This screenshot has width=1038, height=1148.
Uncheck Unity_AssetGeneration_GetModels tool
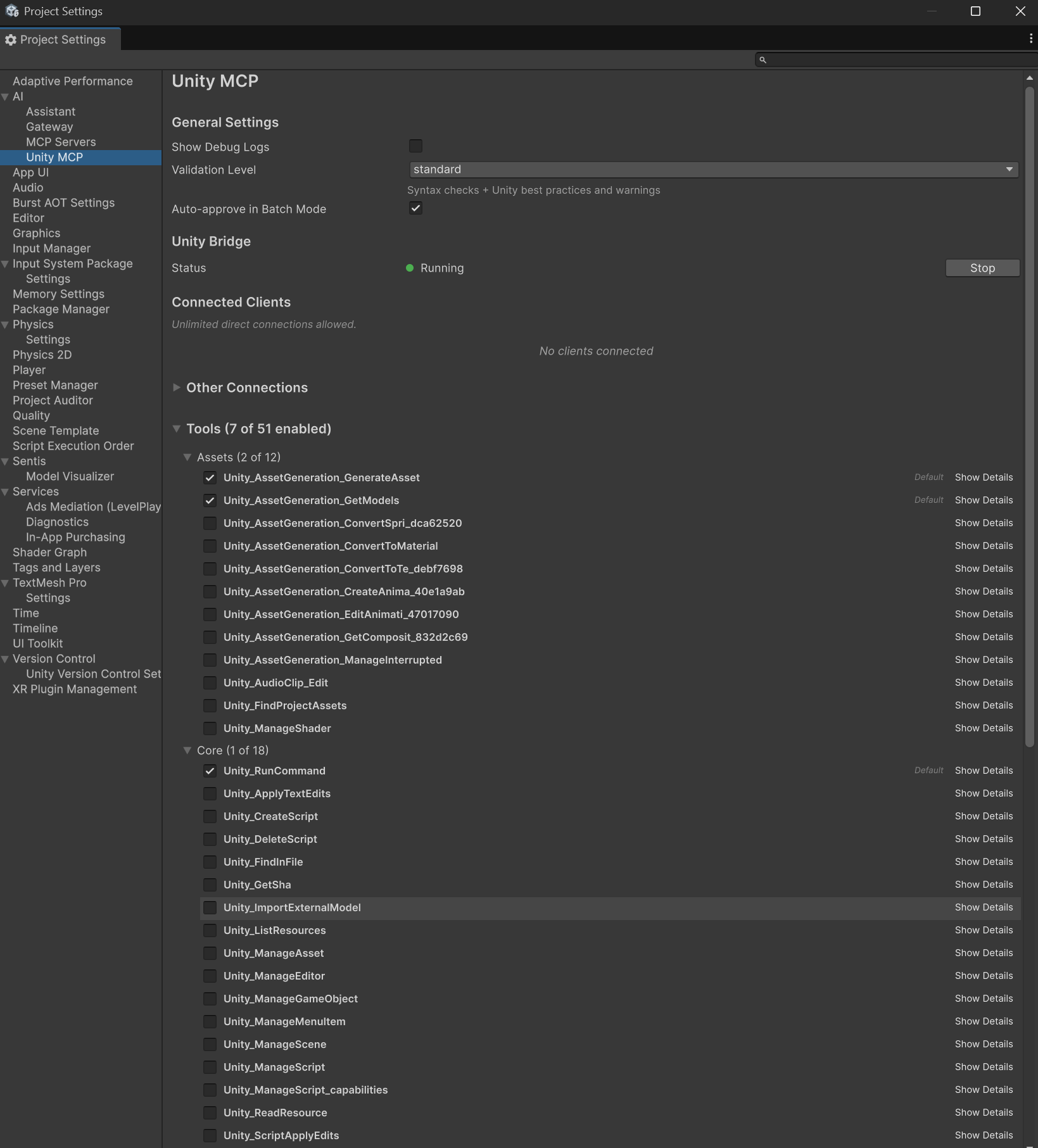click(x=210, y=500)
